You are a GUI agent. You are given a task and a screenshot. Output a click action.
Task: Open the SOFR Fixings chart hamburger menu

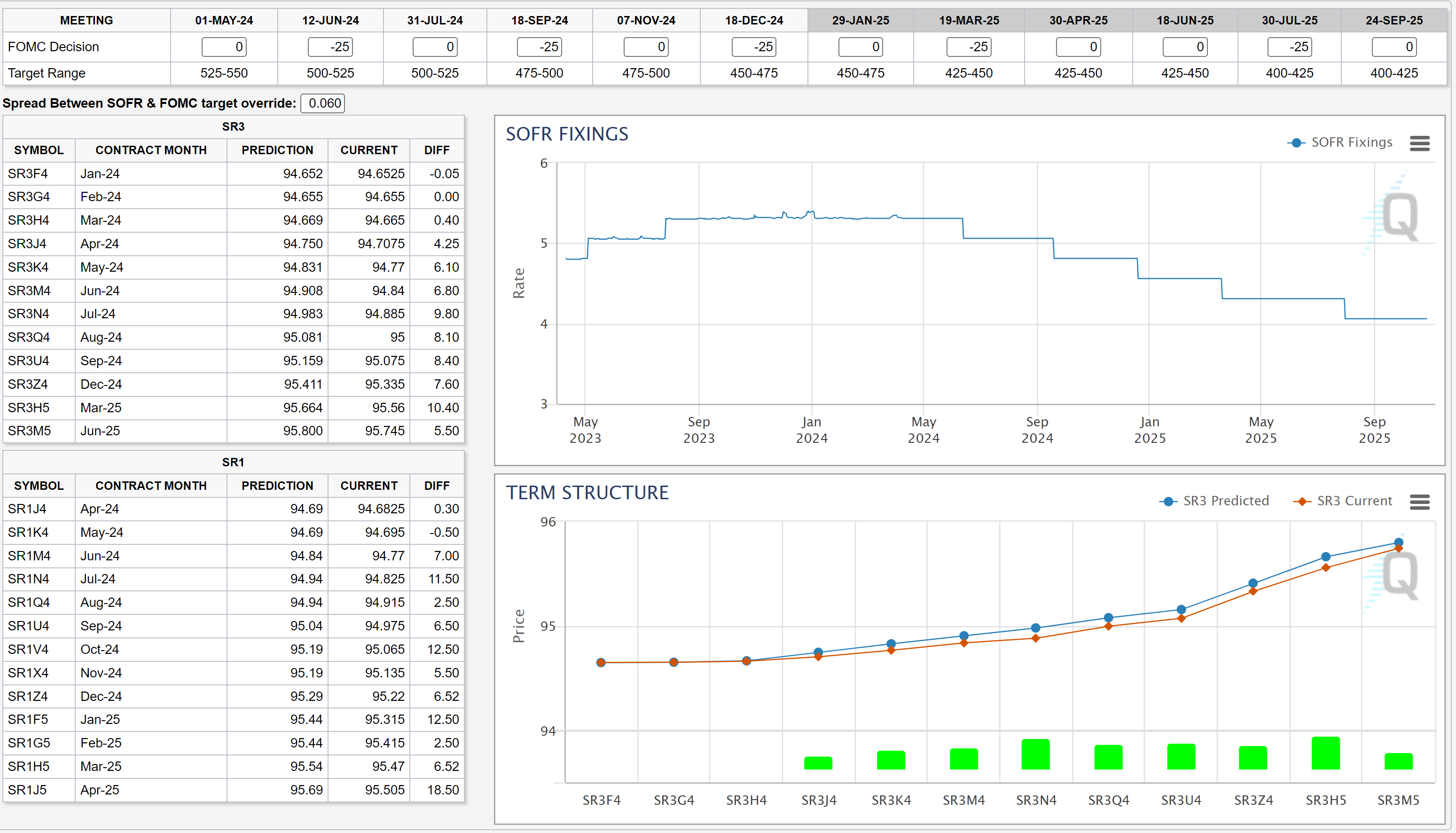click(x=1419, y=143)
